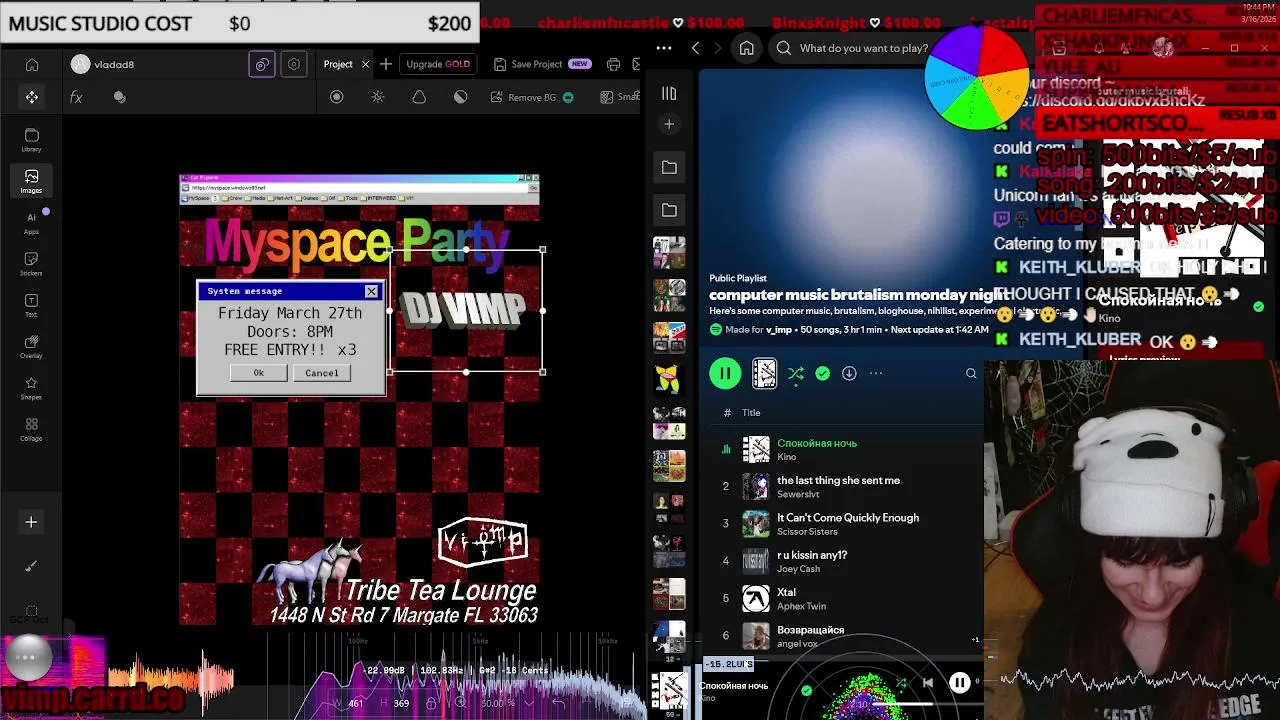Open the second folder in Spotify library

(x=669, y=210)
